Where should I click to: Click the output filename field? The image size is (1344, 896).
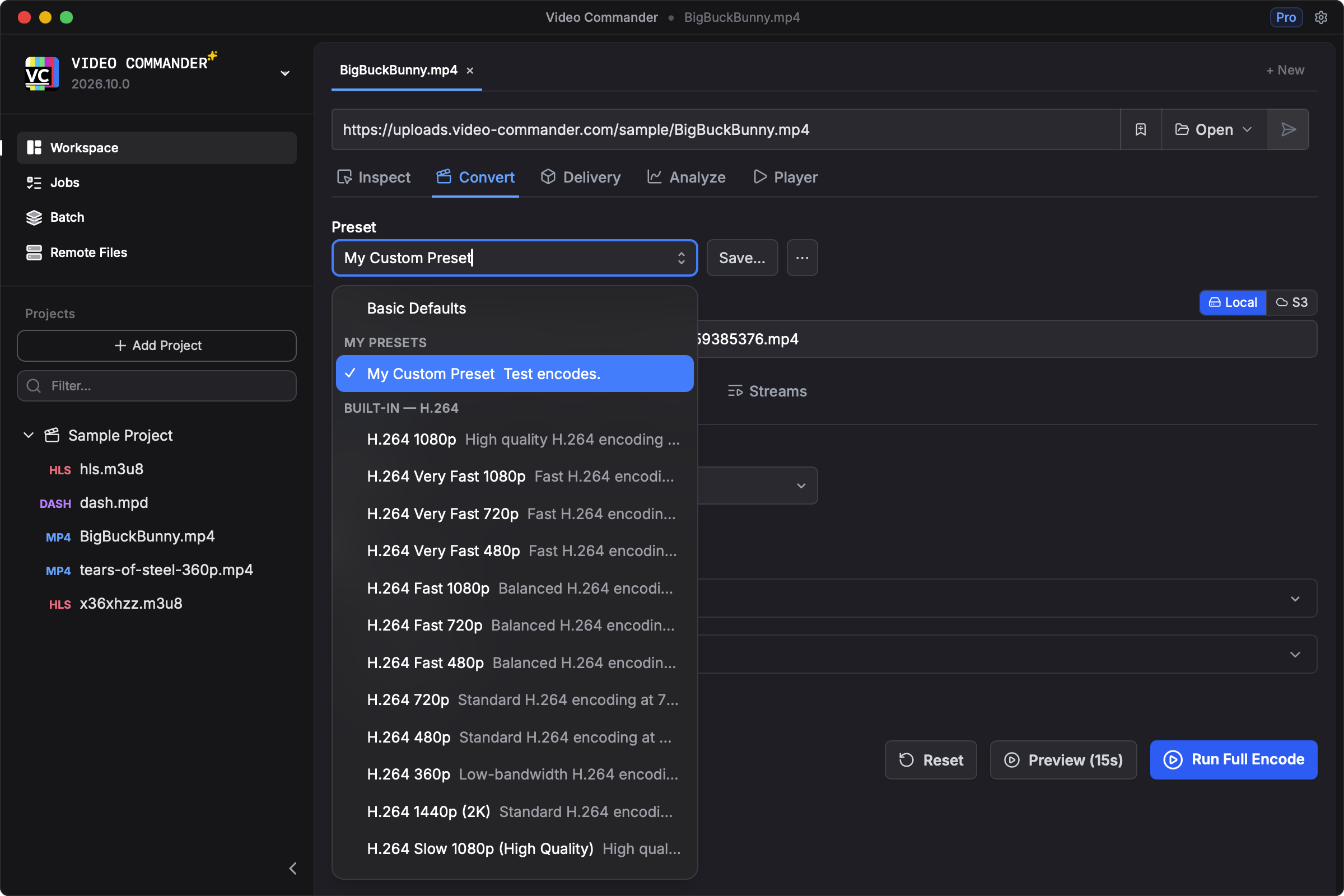point(1007,339)
